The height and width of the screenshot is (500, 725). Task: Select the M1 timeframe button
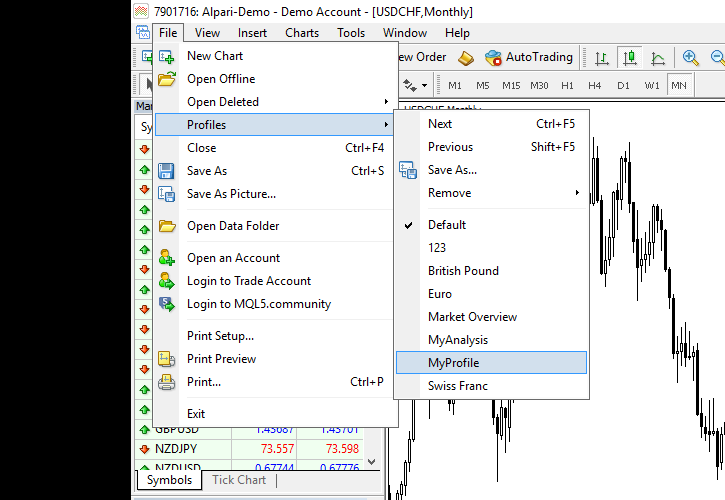(x=455, y=86)
